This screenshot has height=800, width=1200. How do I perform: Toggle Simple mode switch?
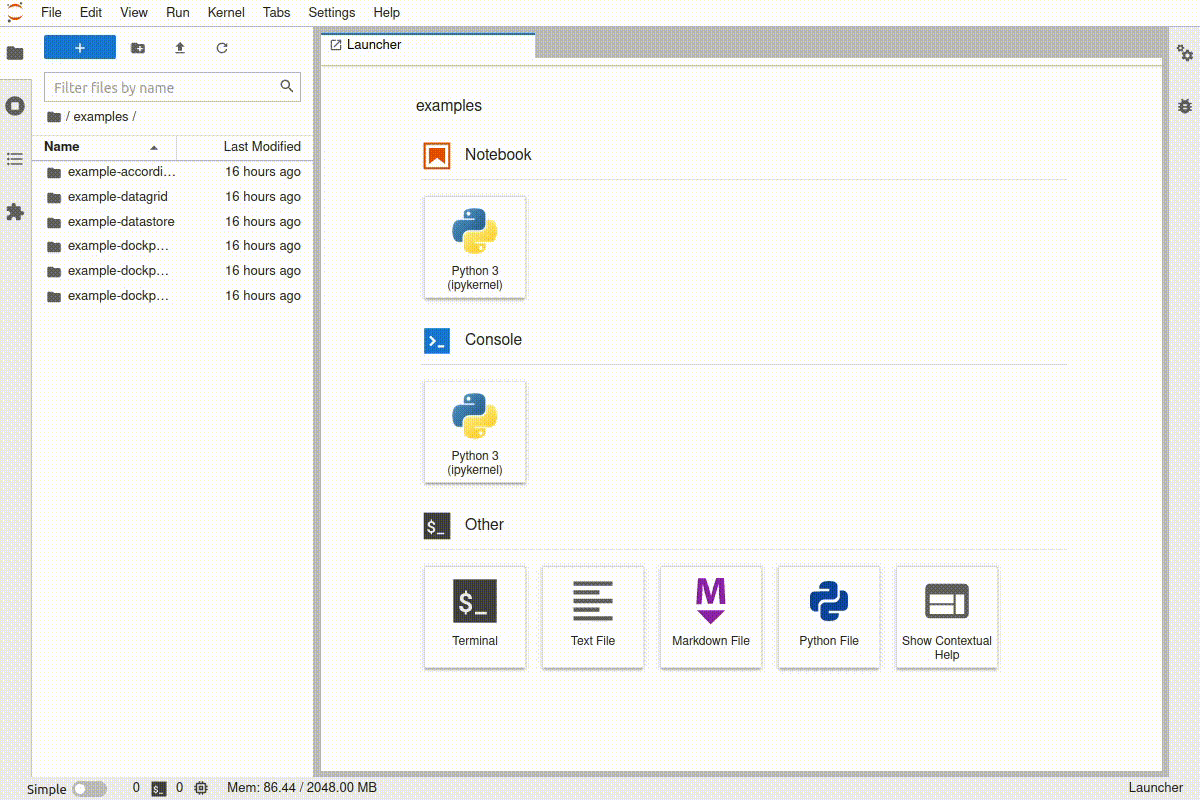90,789
